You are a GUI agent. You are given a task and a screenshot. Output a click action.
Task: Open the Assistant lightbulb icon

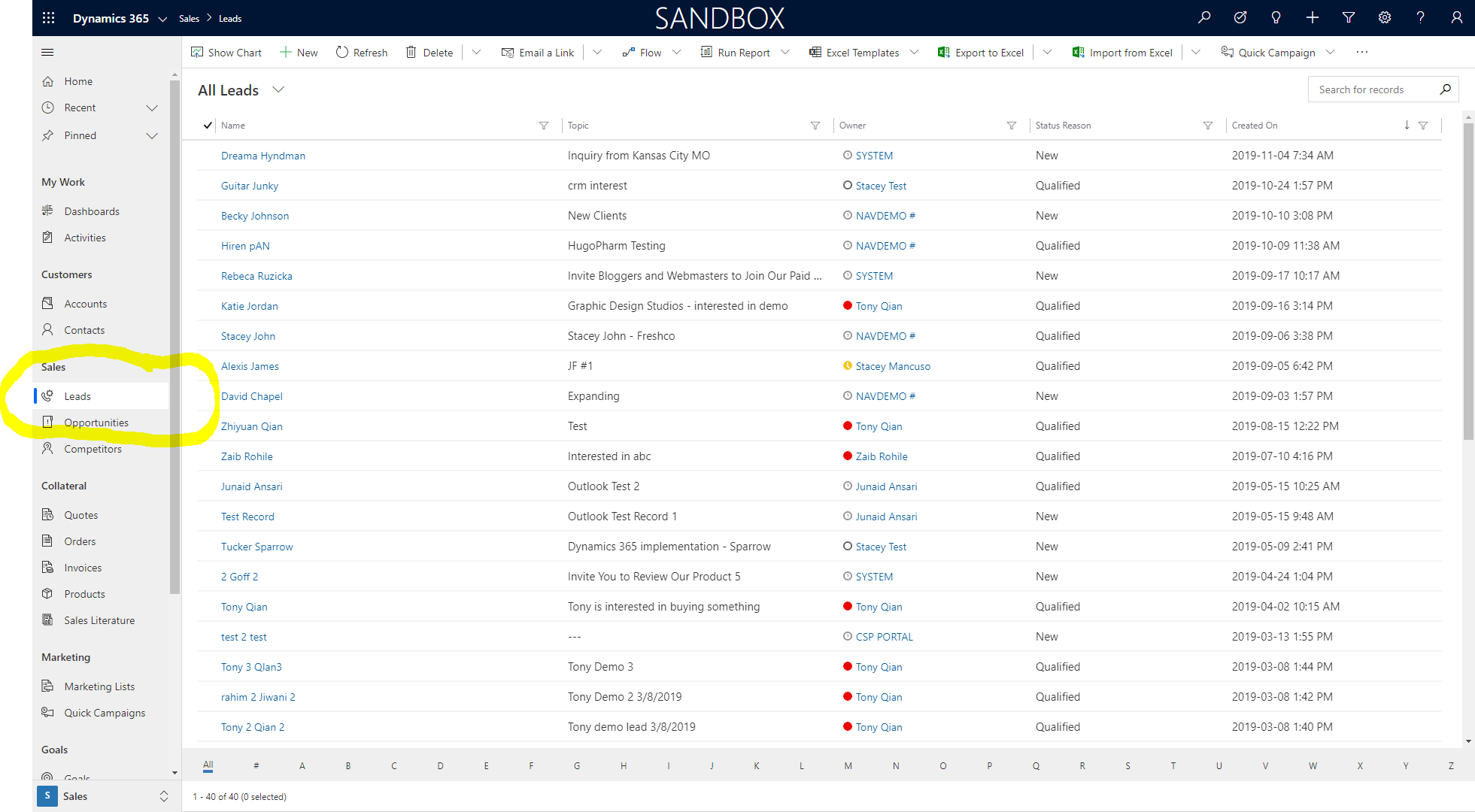click(1276, 17)
